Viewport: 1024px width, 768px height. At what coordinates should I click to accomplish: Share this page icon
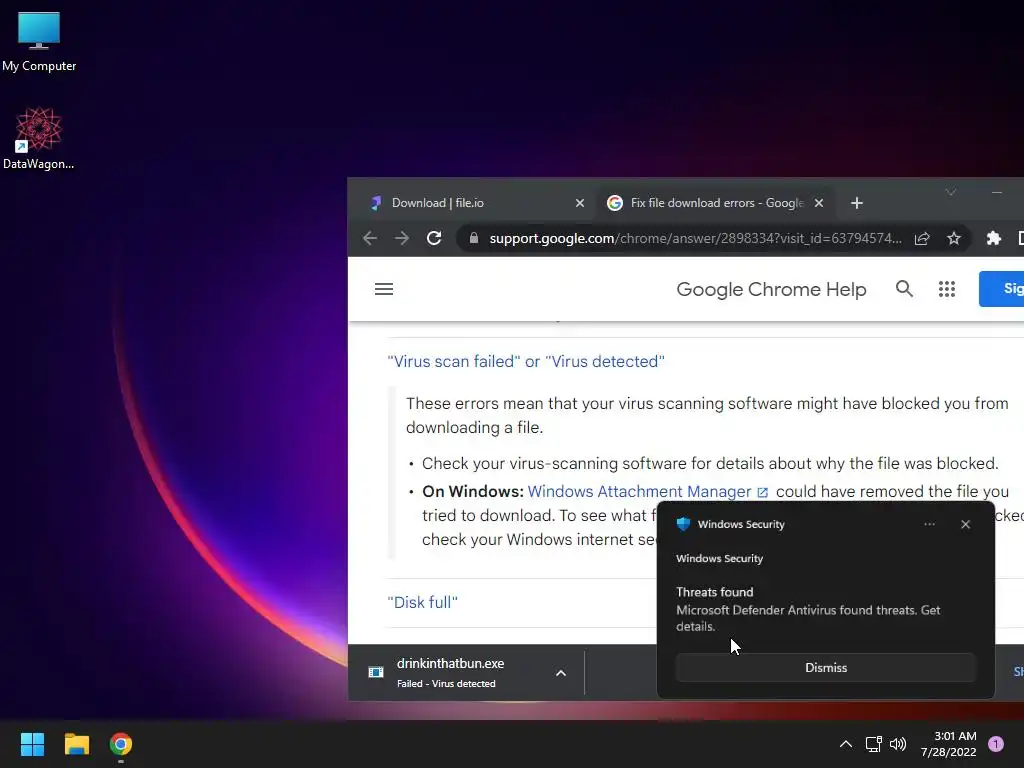tap(921, 238)
